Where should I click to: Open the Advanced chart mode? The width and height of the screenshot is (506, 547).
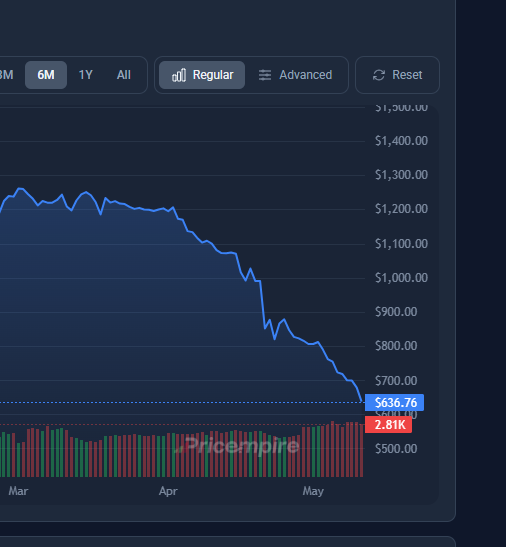[295, 75]
